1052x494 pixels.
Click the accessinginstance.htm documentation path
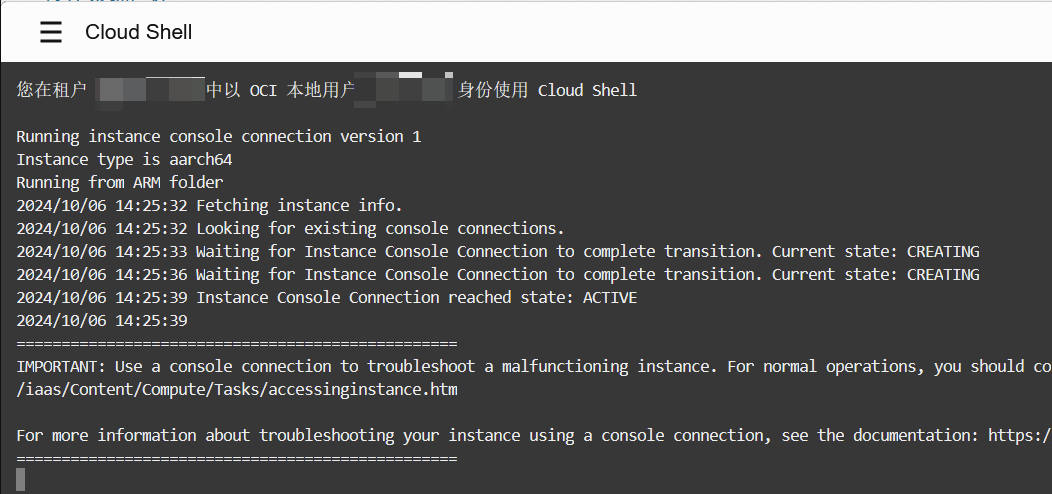coord(237,389)
